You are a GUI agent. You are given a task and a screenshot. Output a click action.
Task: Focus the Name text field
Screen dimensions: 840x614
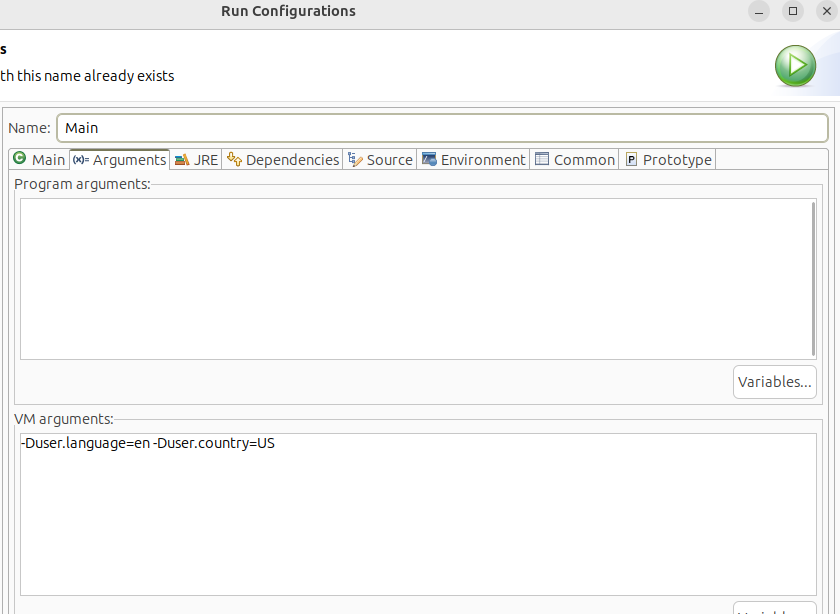pos(441,128)
